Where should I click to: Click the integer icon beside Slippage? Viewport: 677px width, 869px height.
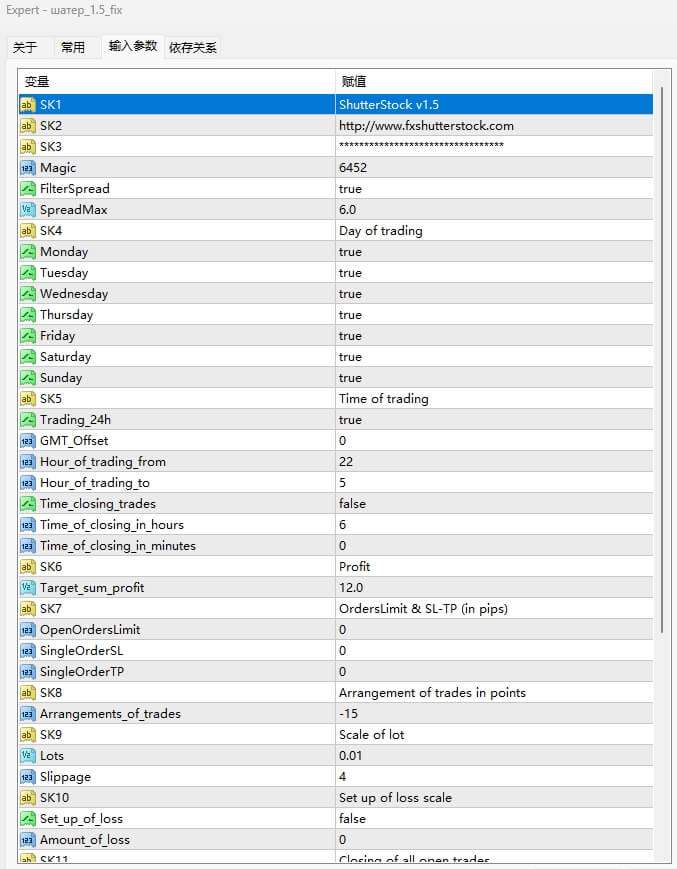pyautogui.click(x=28, y=778)
